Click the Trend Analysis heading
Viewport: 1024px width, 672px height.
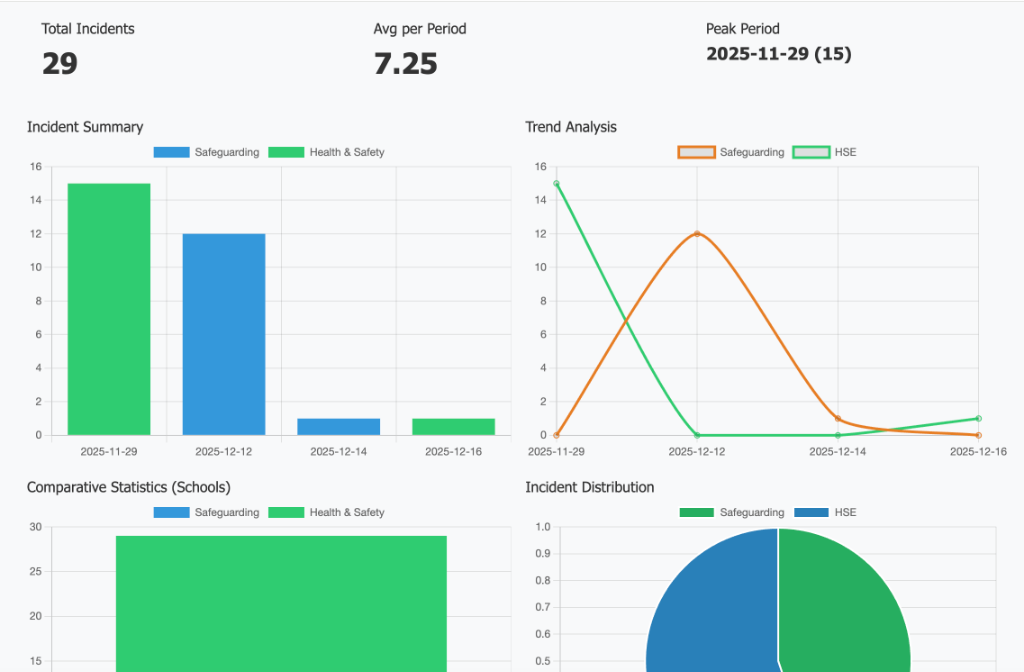click(x=571, y=127)
